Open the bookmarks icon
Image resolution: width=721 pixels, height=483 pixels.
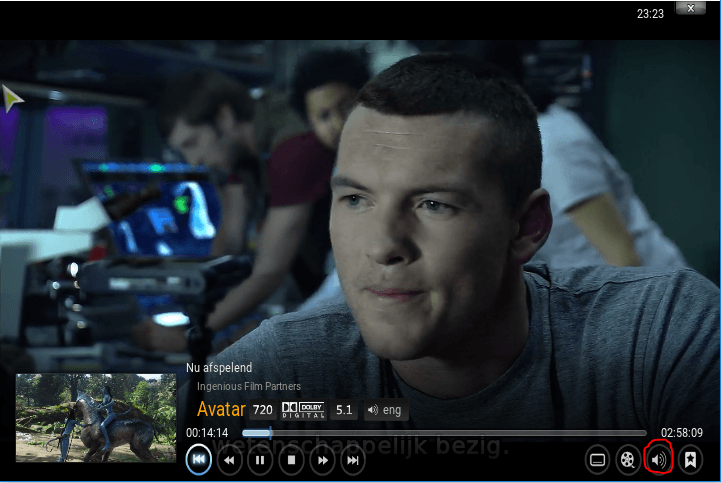689,460
